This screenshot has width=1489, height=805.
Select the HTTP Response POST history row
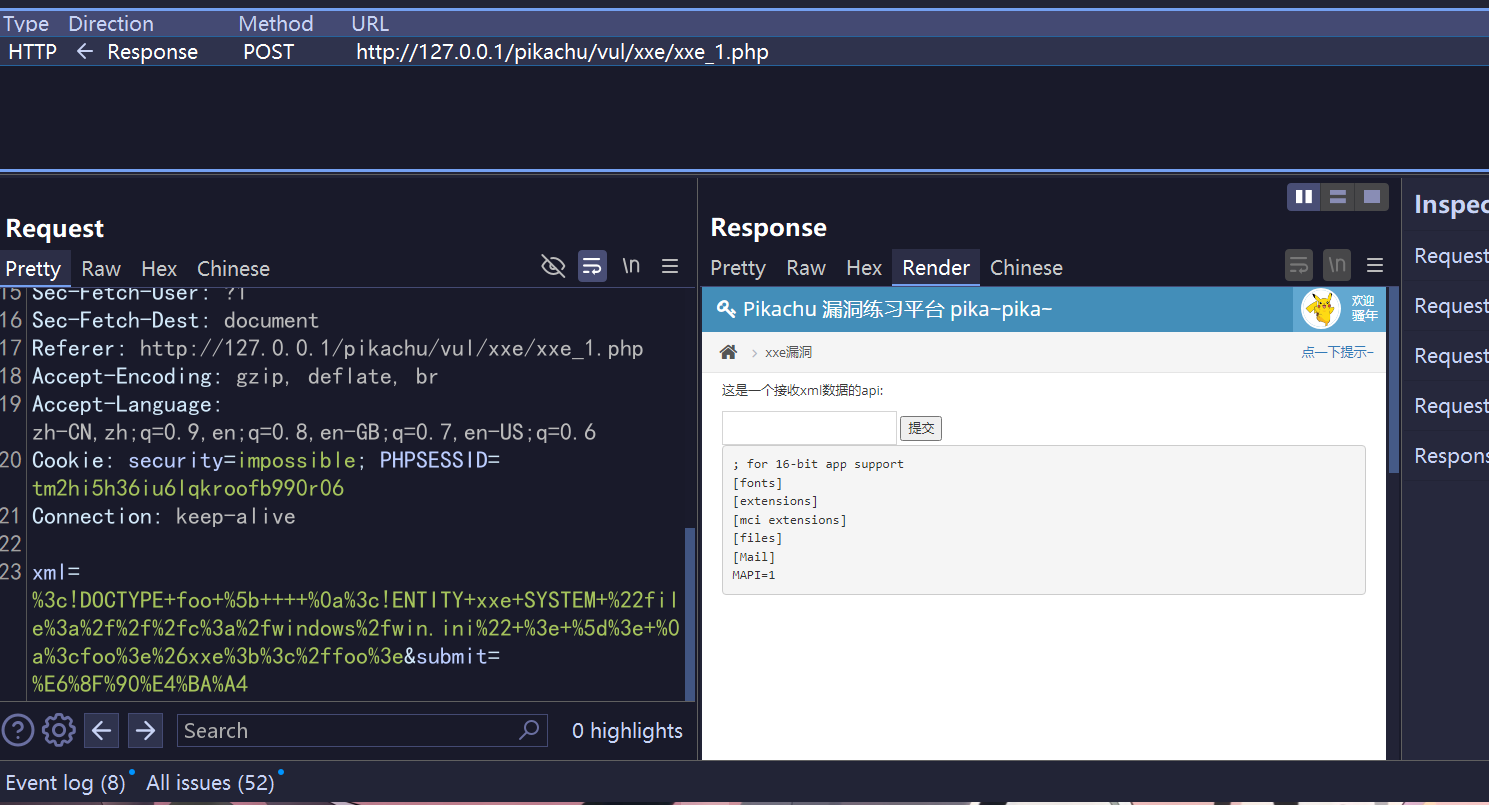[x=744, y=52]
